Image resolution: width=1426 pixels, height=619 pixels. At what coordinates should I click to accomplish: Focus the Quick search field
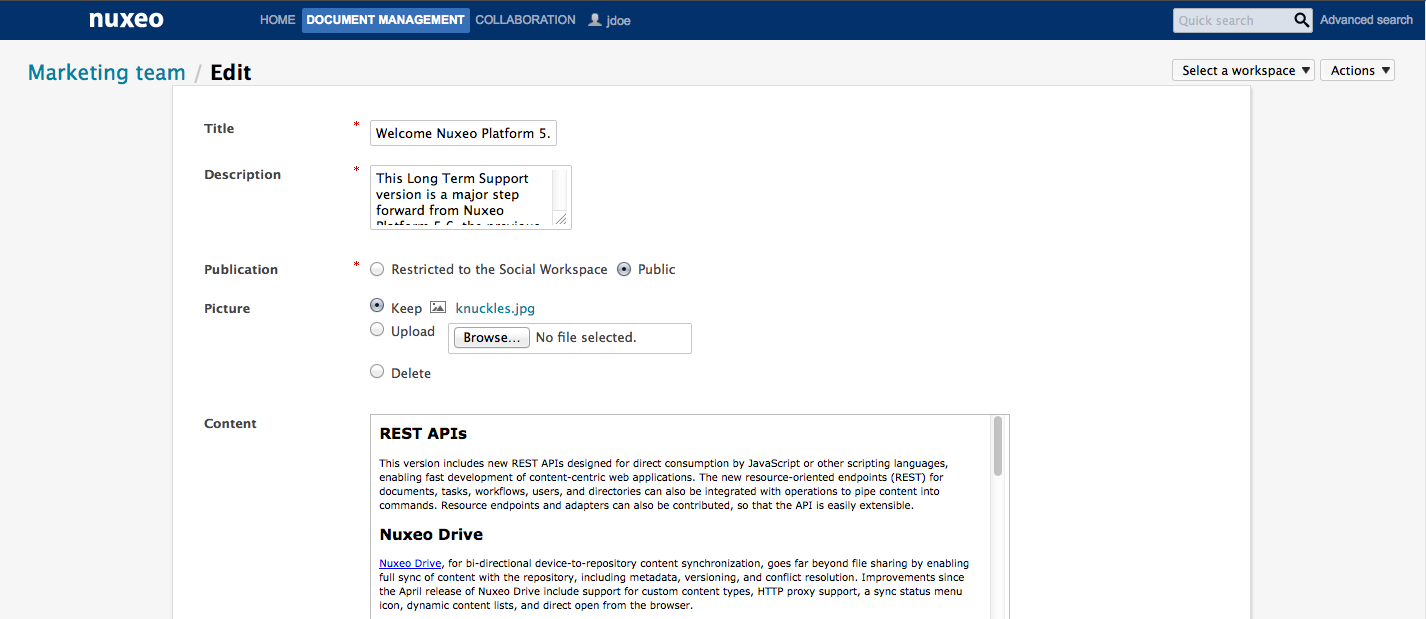click(1234, 20)
